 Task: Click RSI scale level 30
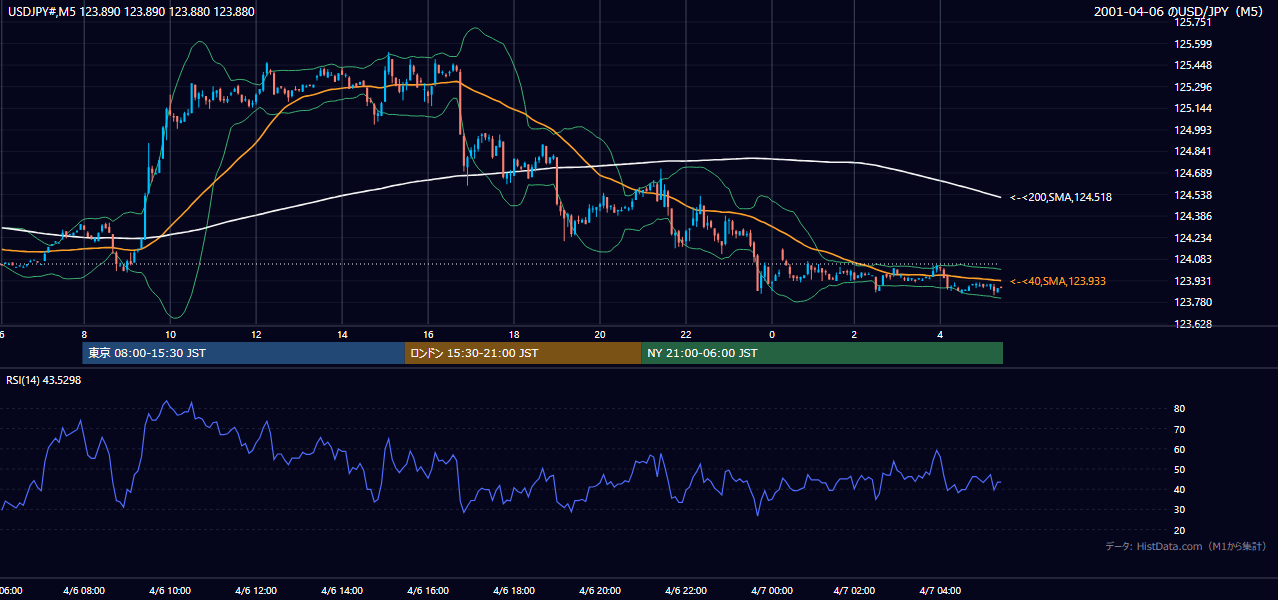pos(1180,510)
